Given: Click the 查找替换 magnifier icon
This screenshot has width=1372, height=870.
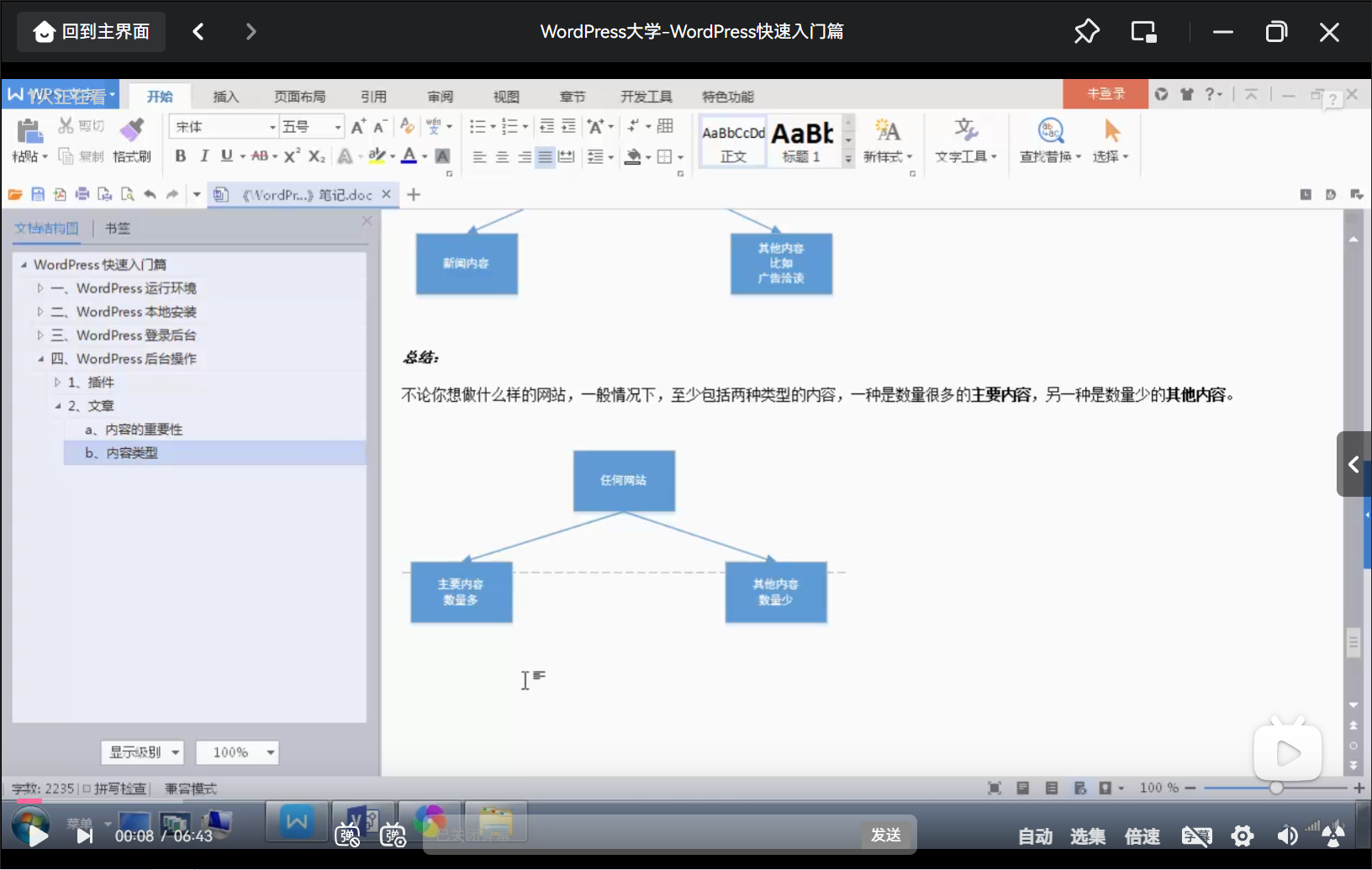Looking at the screenshot, I should pyautogui.click(x=1051, y=131).
